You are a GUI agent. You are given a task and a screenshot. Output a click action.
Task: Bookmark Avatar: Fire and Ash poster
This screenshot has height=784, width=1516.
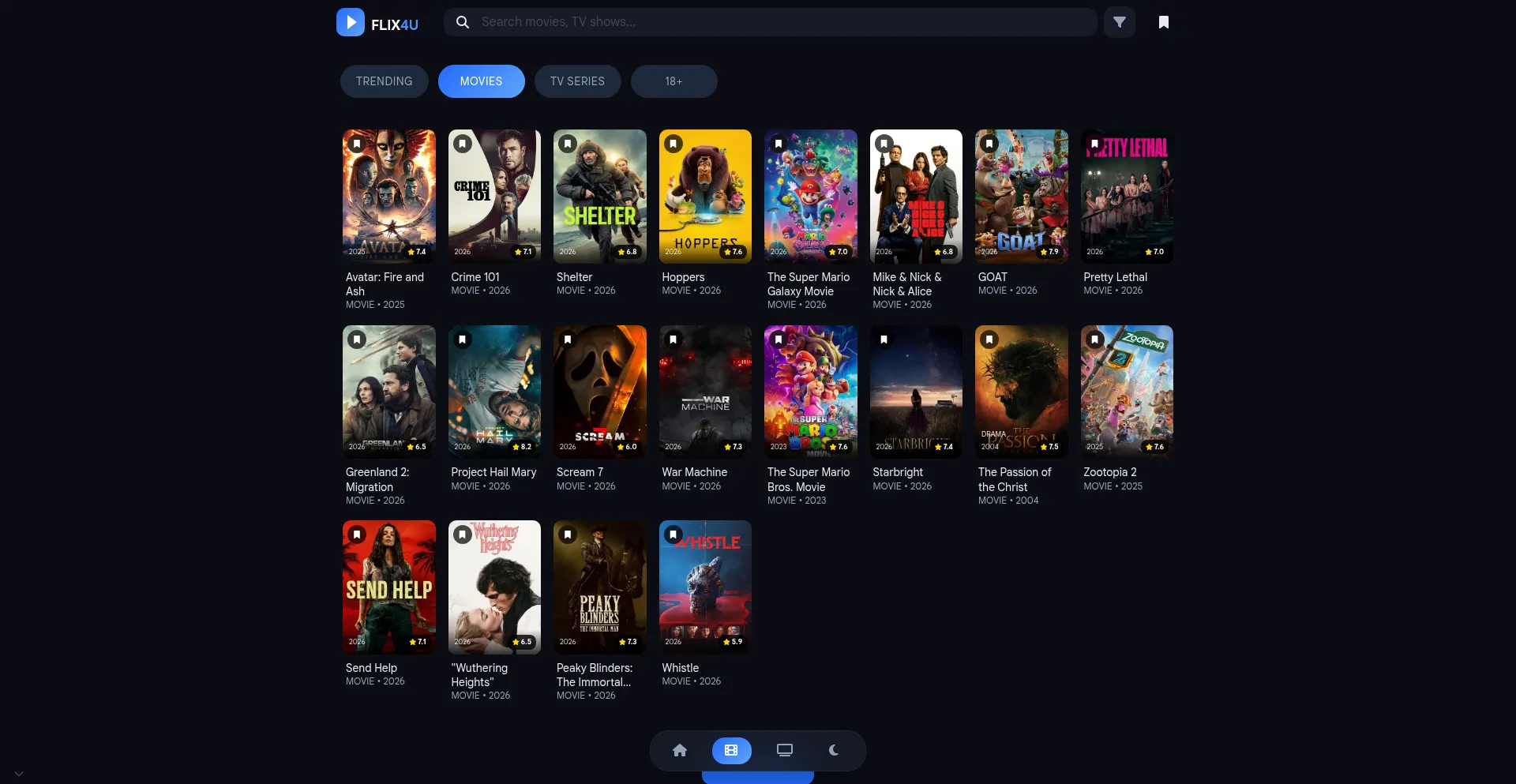coord(357,144)
